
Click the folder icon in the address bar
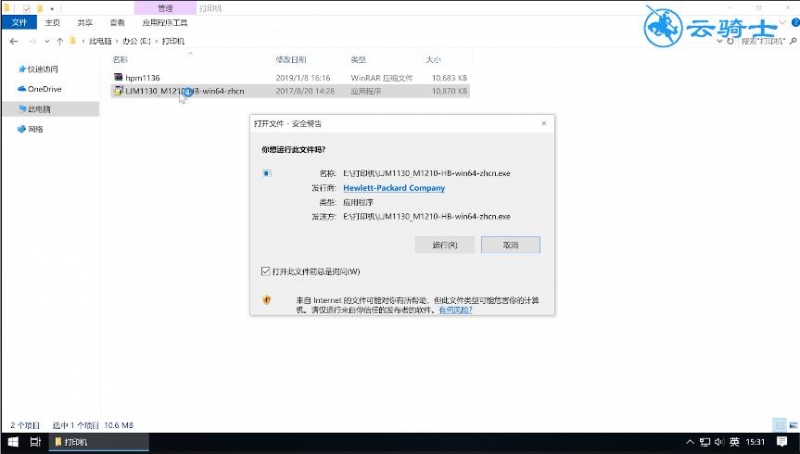coord(72,41)
